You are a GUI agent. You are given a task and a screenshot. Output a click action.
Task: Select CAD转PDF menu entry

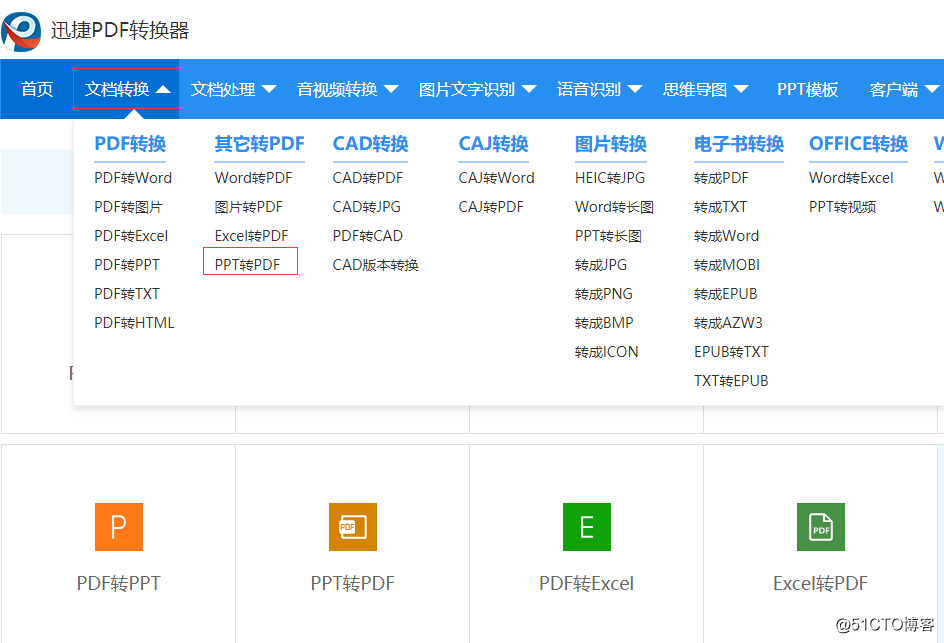368,178
